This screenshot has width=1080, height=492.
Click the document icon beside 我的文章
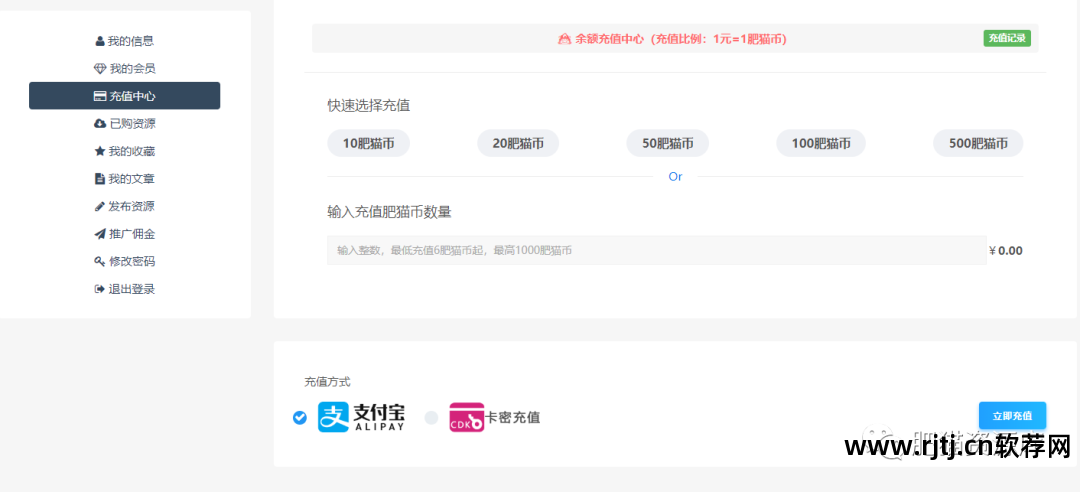click(x=99, y=179)
